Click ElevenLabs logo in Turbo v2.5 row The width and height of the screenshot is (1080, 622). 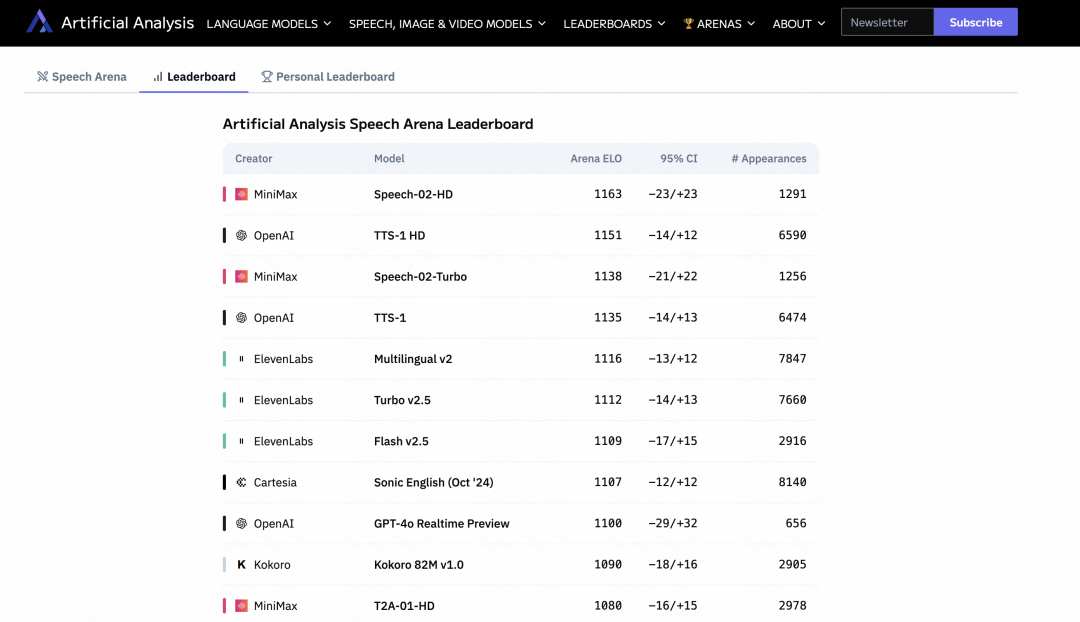coord(241,400)
